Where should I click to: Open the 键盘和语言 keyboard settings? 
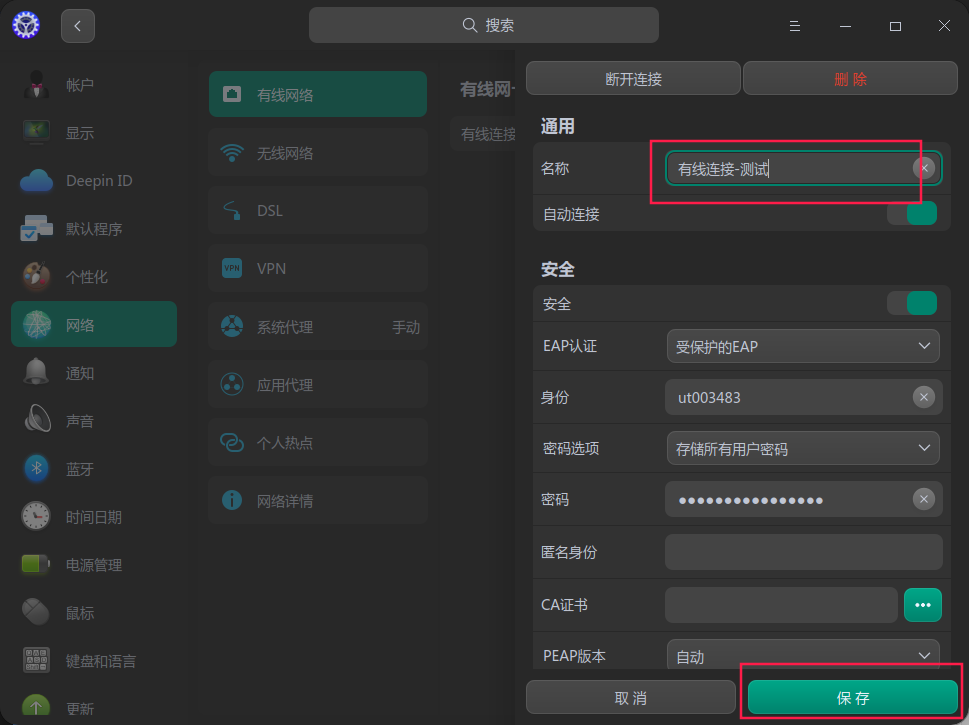pyautogui.click(x=94, y=661)
